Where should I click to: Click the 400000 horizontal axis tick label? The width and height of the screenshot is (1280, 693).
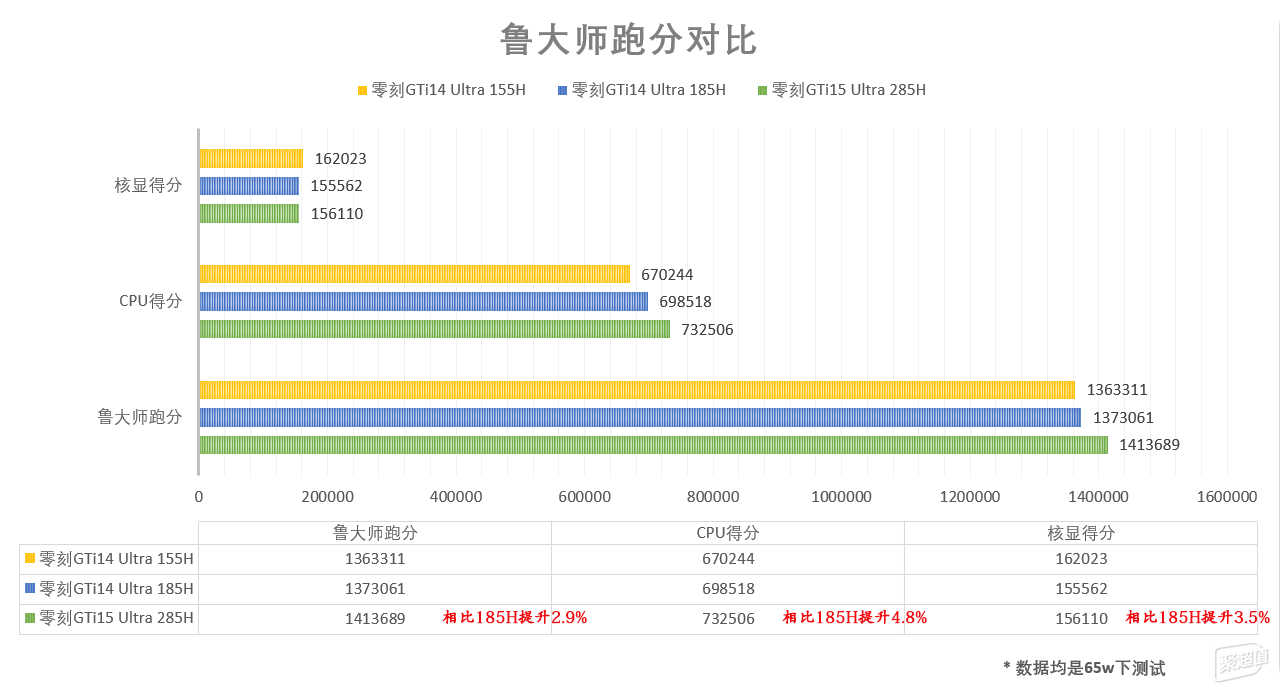tap(455, 496)
